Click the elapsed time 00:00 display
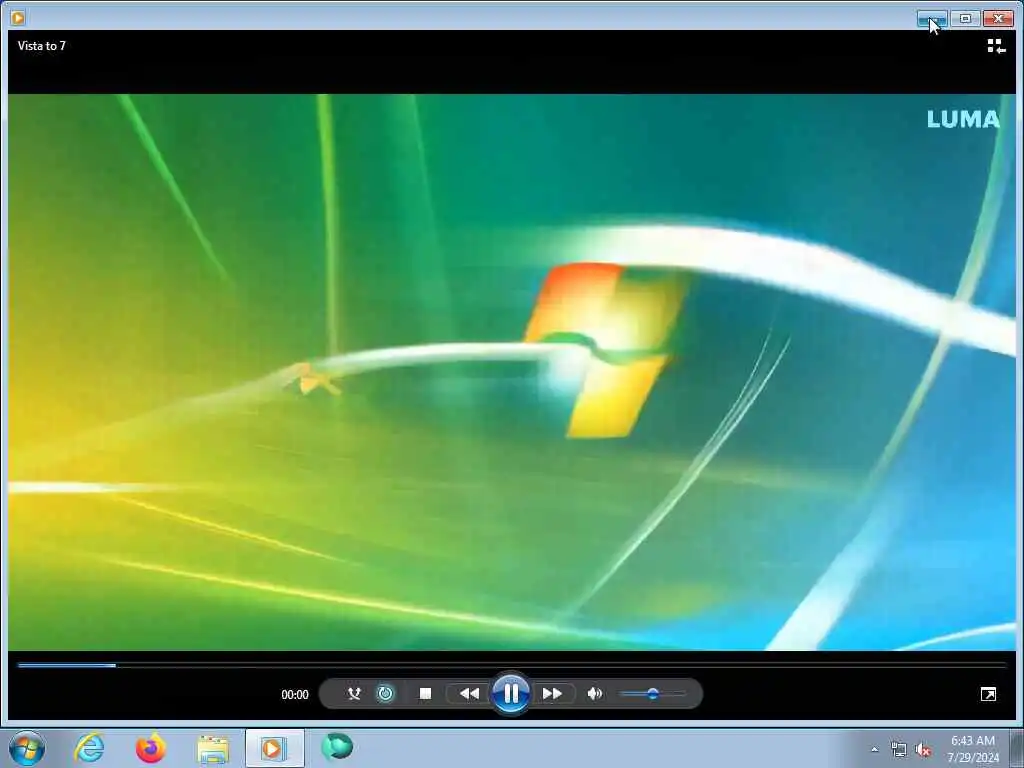1024x768 pixels. 295,695
